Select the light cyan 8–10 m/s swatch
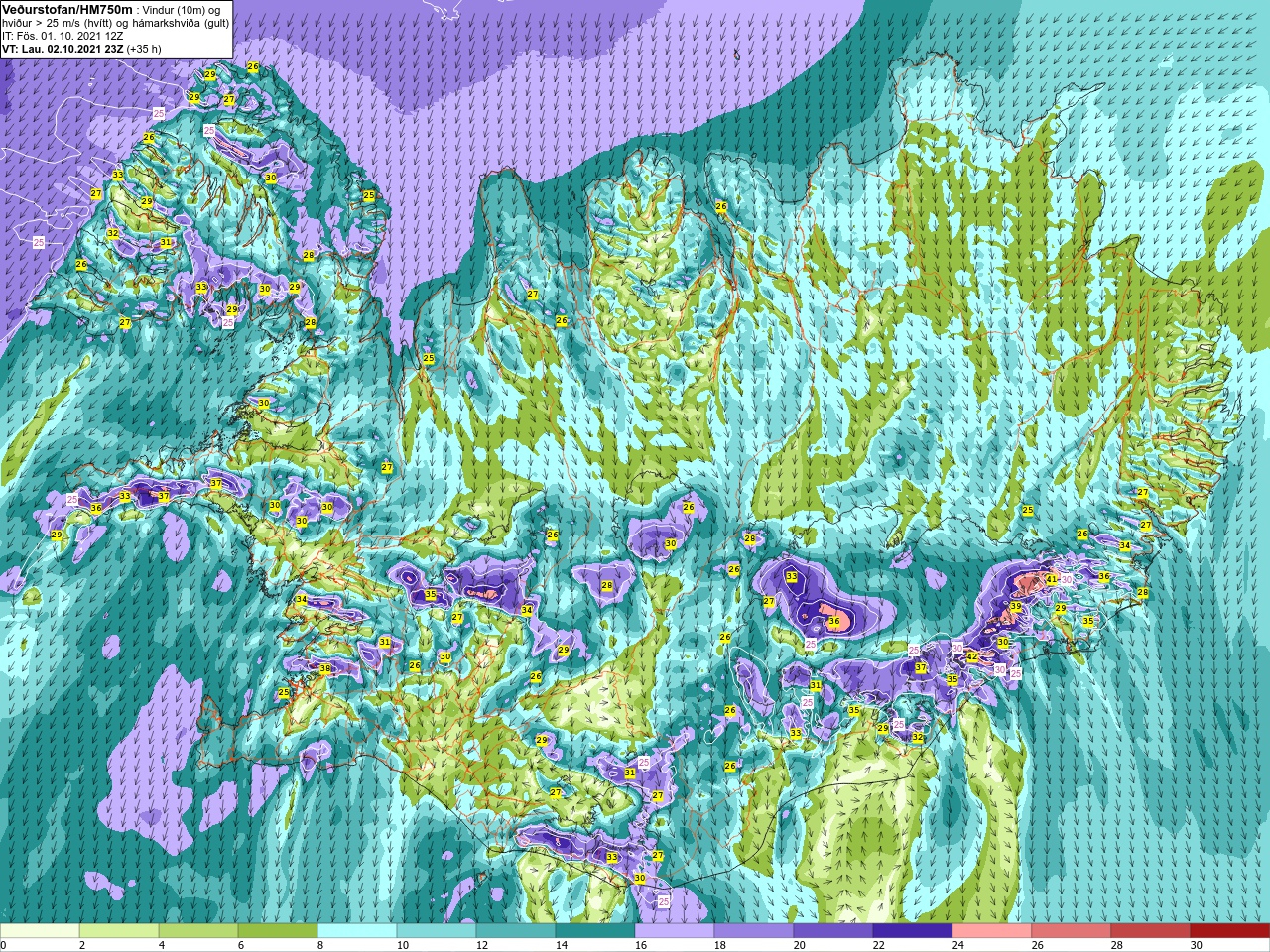Image resolution: width=1270 pixels, height=952 pixels. pyautogui.click(x=357, y=931)
